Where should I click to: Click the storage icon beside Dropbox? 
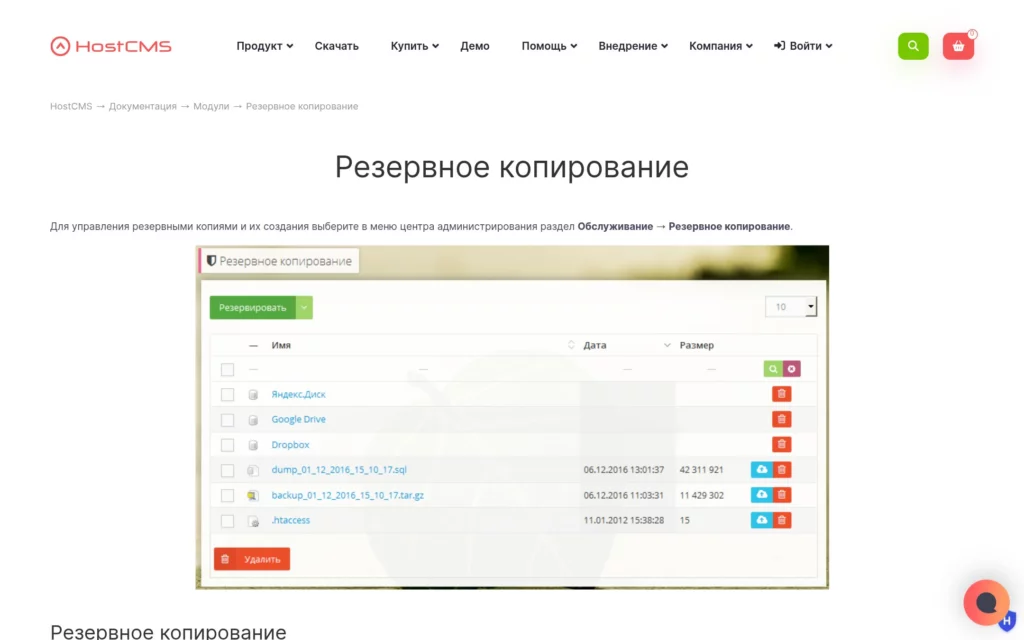[253, 445]
